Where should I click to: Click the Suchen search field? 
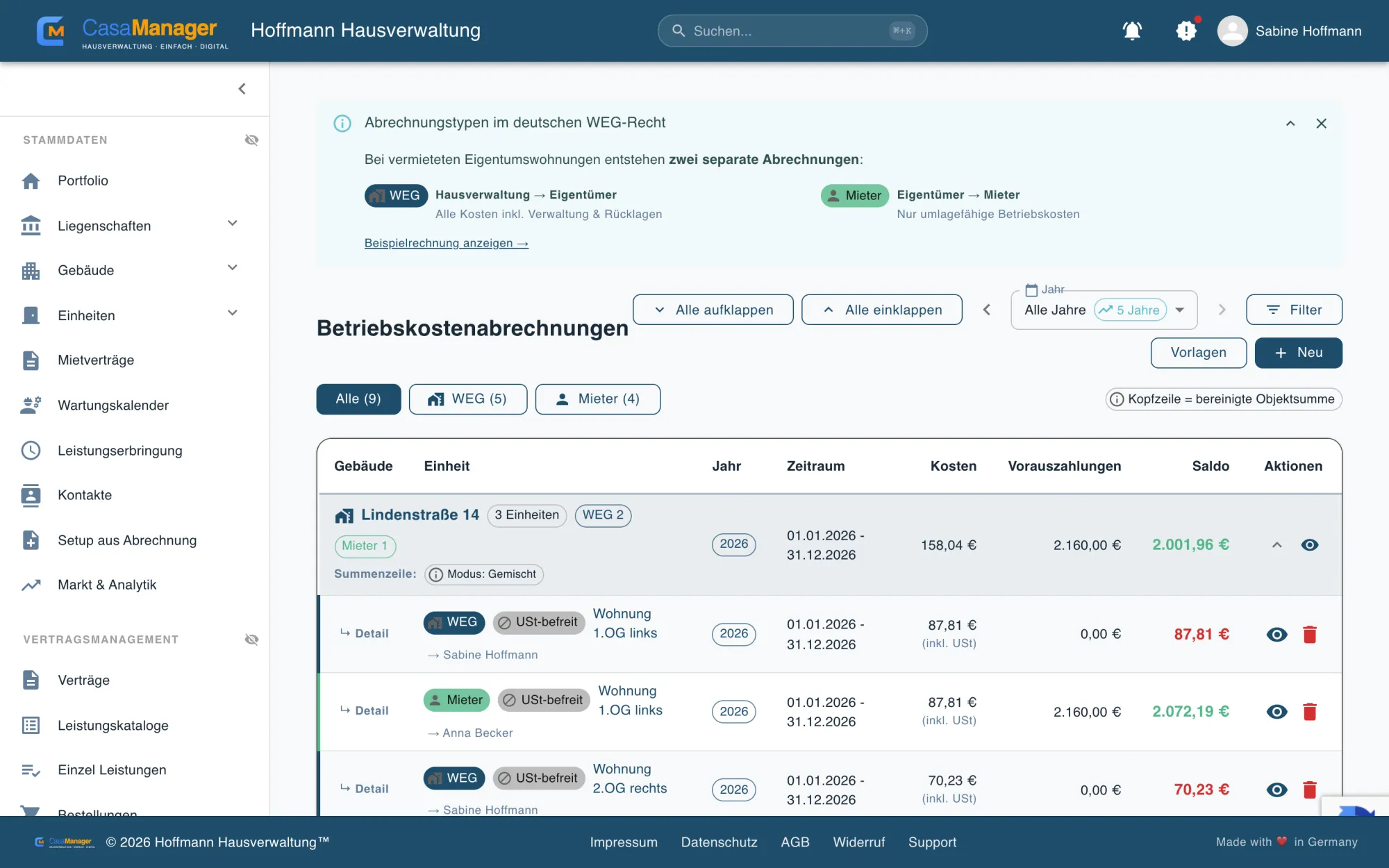pyautogui.click(x=792, y=31)
